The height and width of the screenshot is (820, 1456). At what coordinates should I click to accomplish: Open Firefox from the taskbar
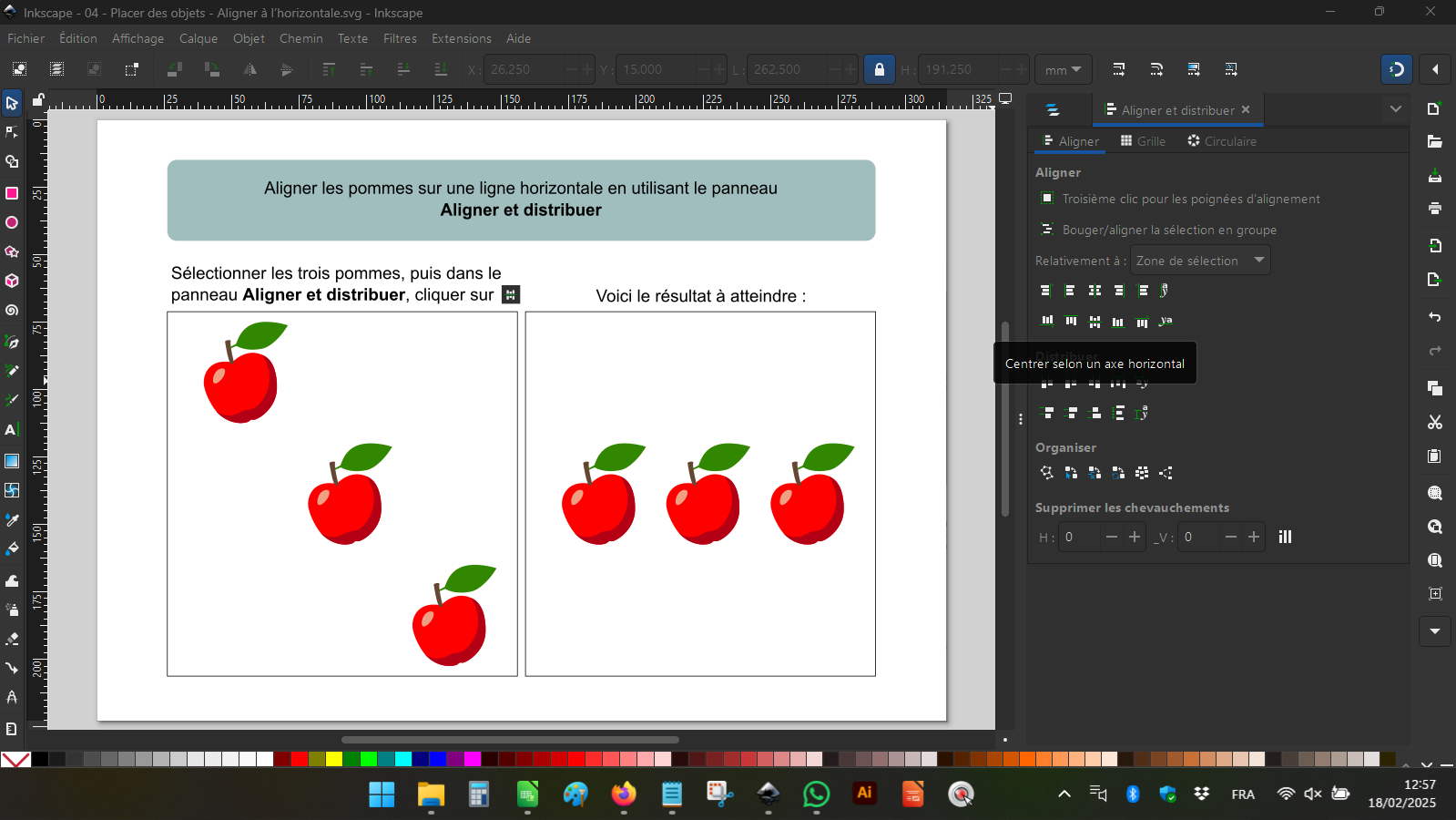click(624, 794)
